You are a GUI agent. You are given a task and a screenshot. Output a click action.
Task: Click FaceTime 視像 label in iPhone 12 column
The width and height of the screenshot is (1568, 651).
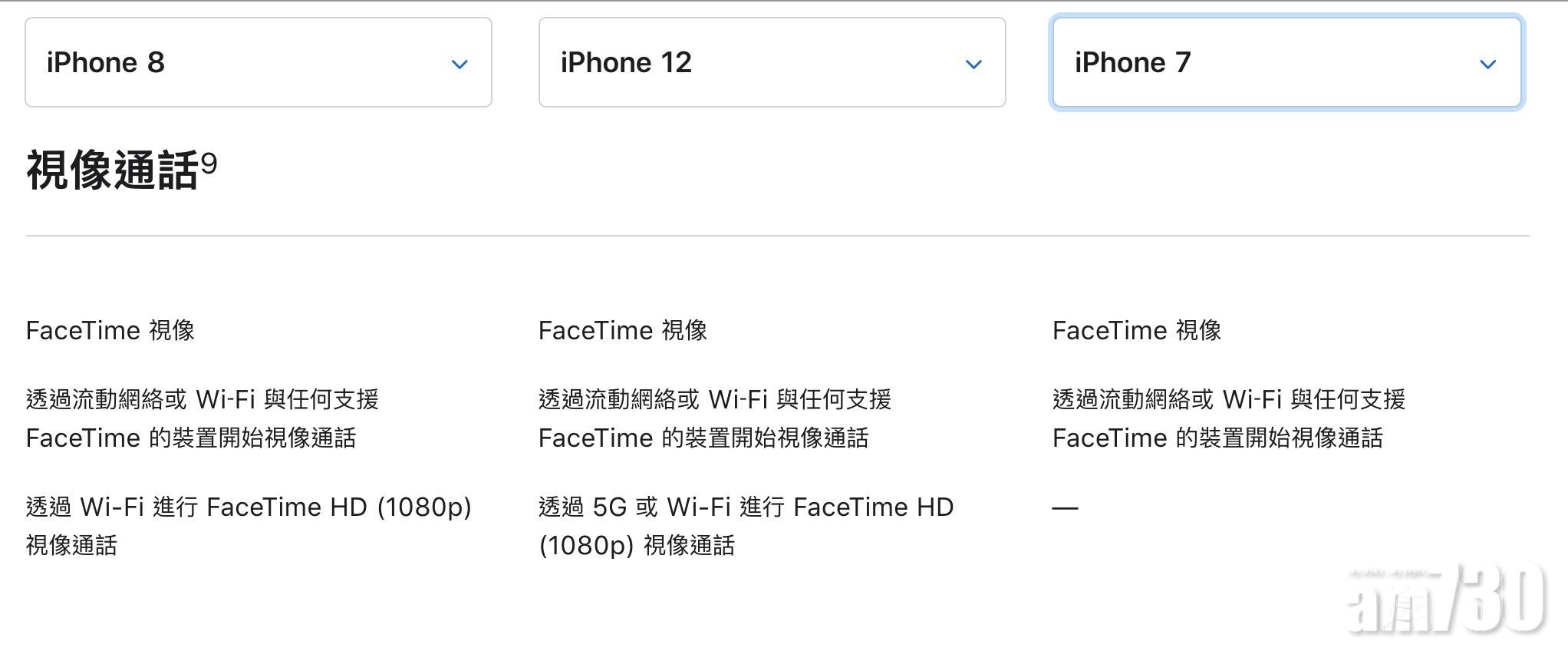click(x=623, y=331)
